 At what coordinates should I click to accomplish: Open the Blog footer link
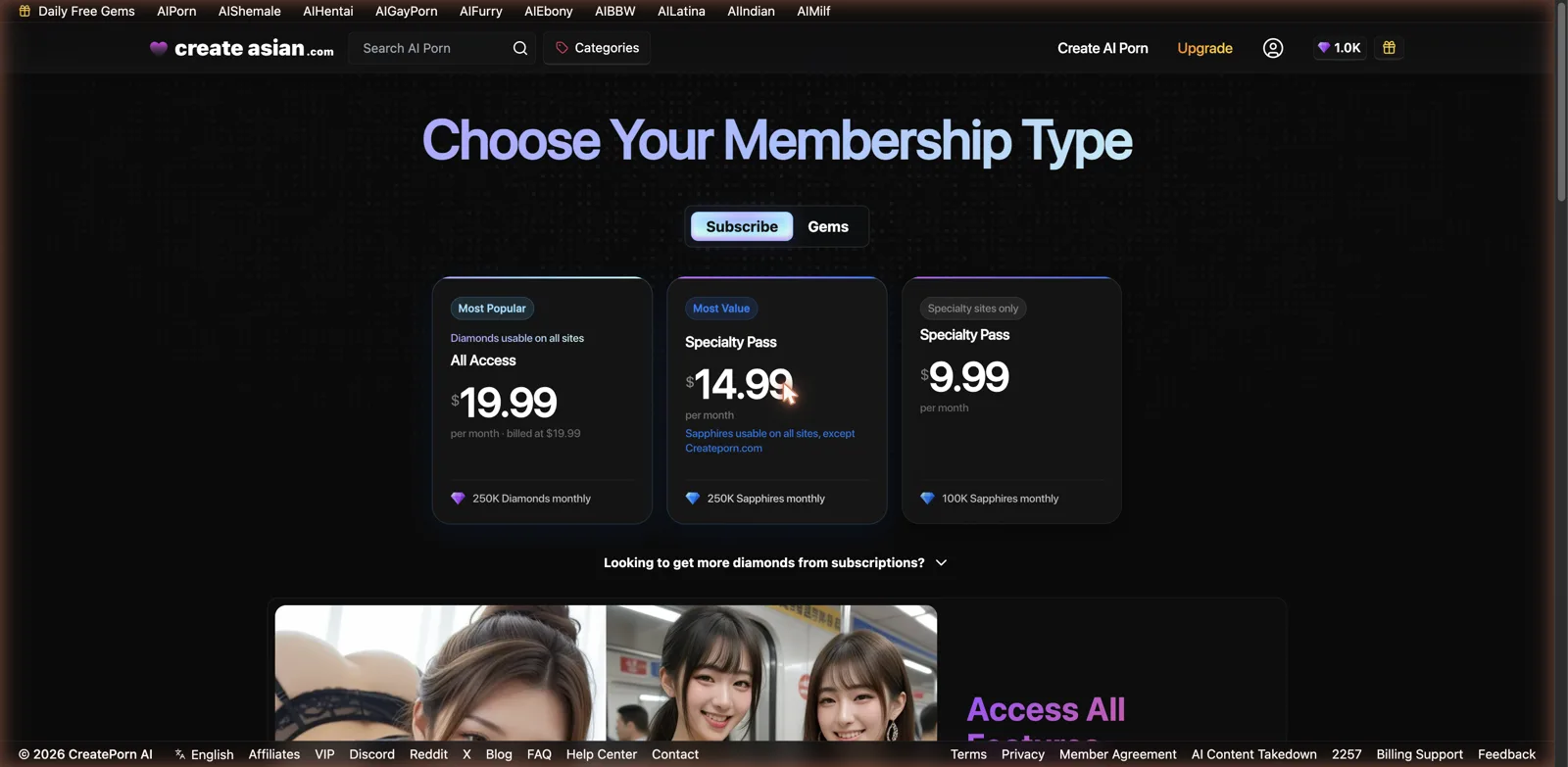click(x=499, y=754)
